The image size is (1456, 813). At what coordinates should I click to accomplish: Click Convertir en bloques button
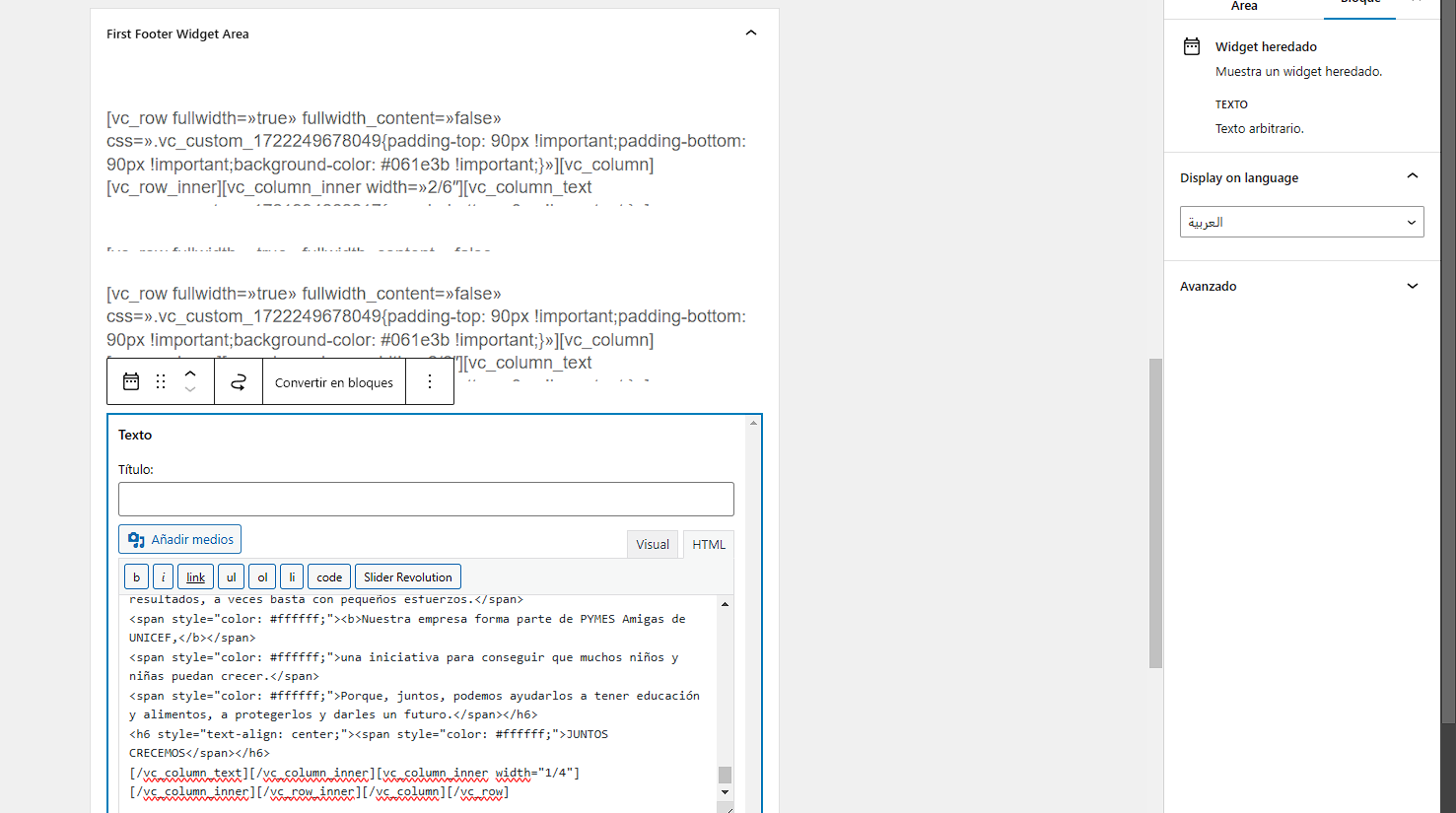[x=334, y=382]
